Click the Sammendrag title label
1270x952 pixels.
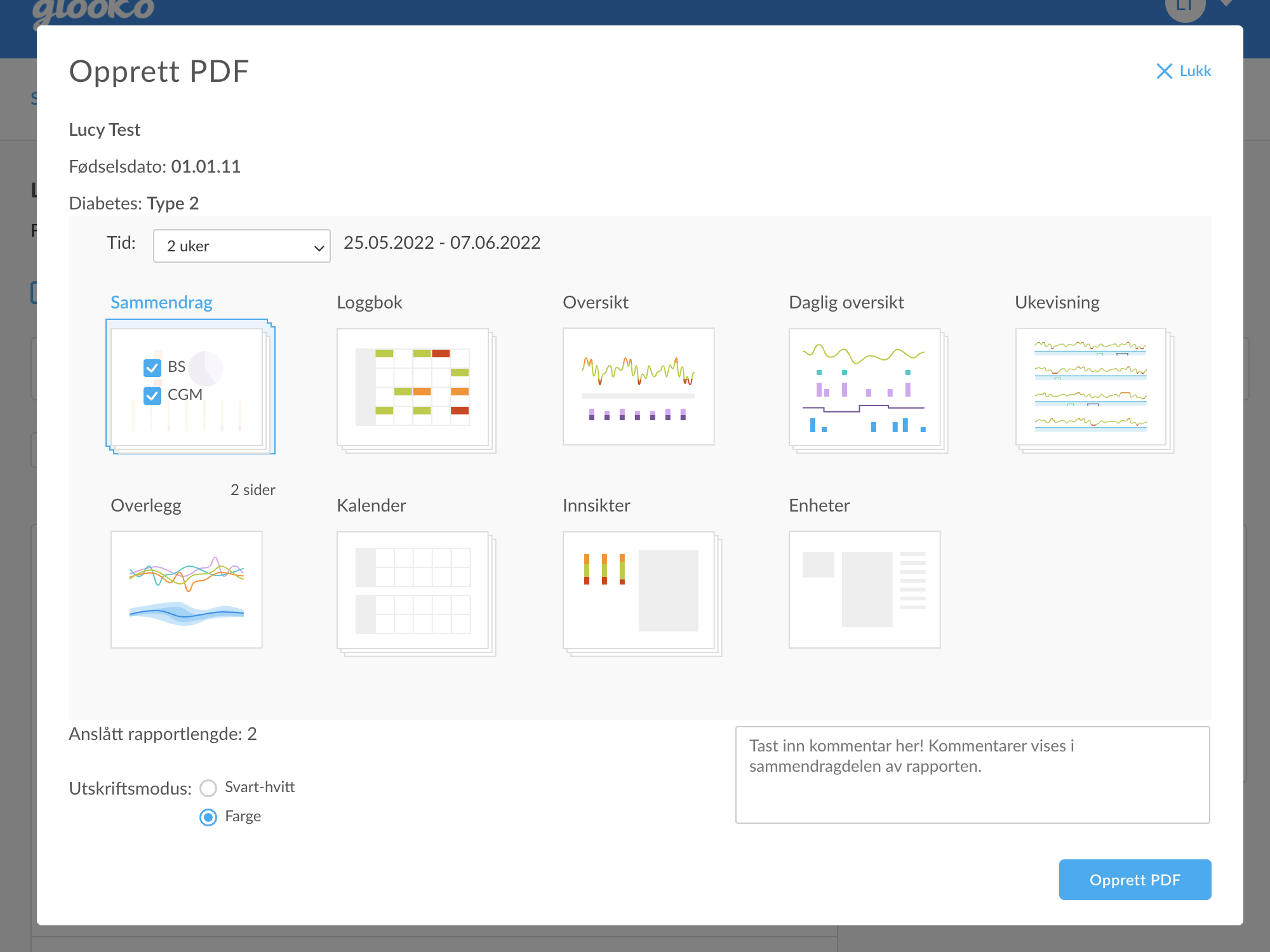tap(161, 302)
